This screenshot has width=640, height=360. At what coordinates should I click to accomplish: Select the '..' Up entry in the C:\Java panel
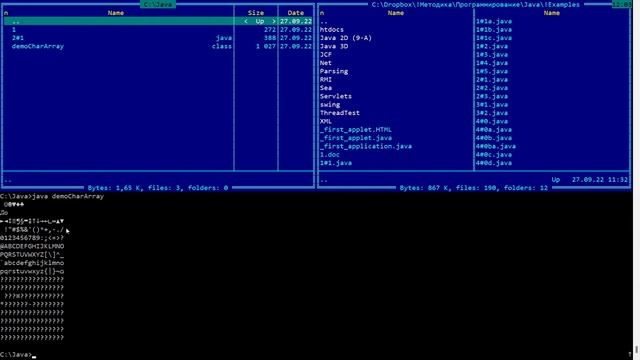tap(158, 21)
